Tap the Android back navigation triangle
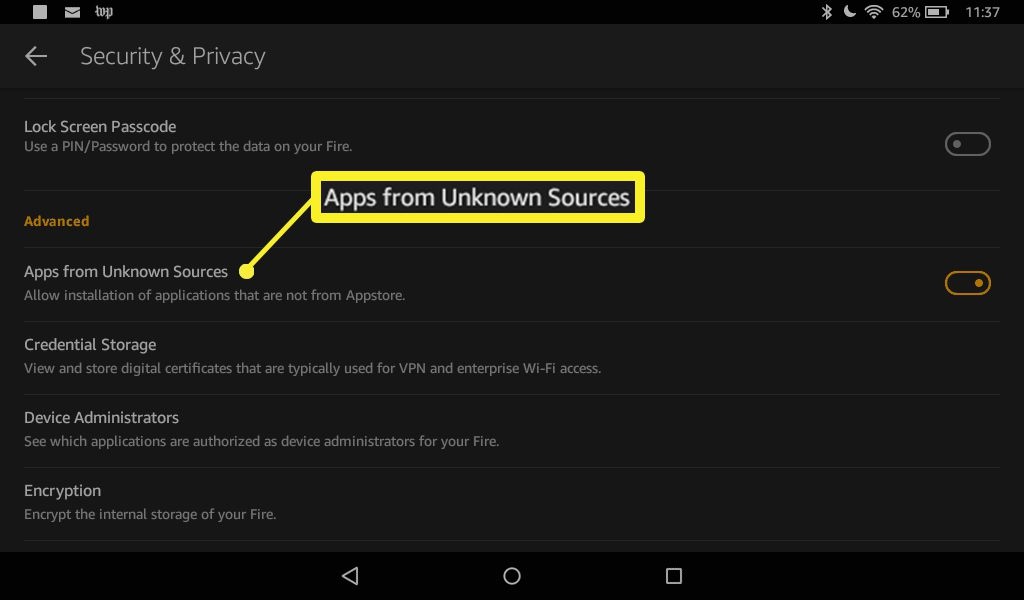The width and height of the screenshot is (1024, 600). pyautogui.click(x=350, y=576)
